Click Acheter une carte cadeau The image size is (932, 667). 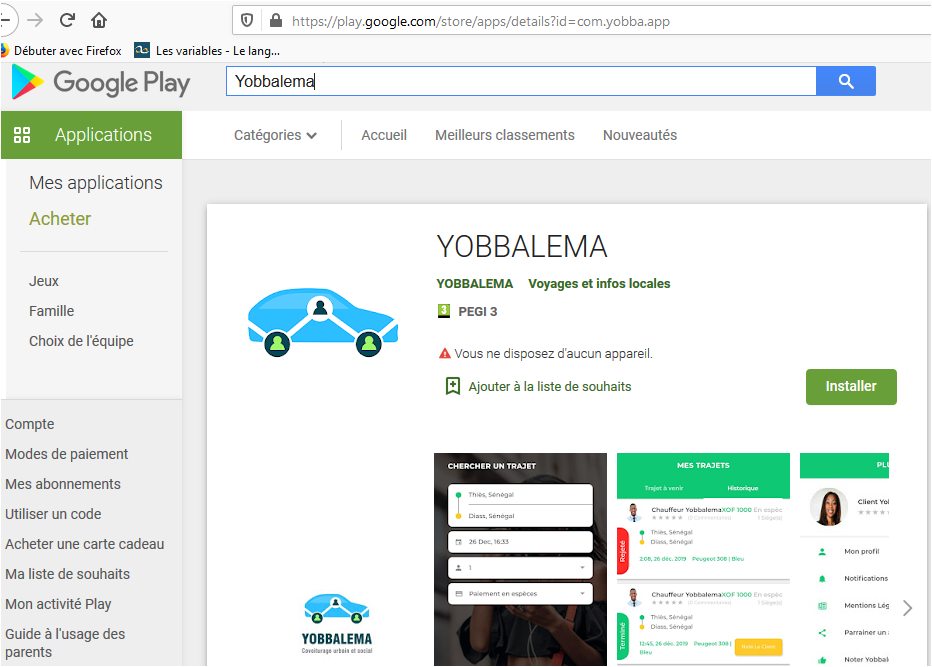coord(85,545)
